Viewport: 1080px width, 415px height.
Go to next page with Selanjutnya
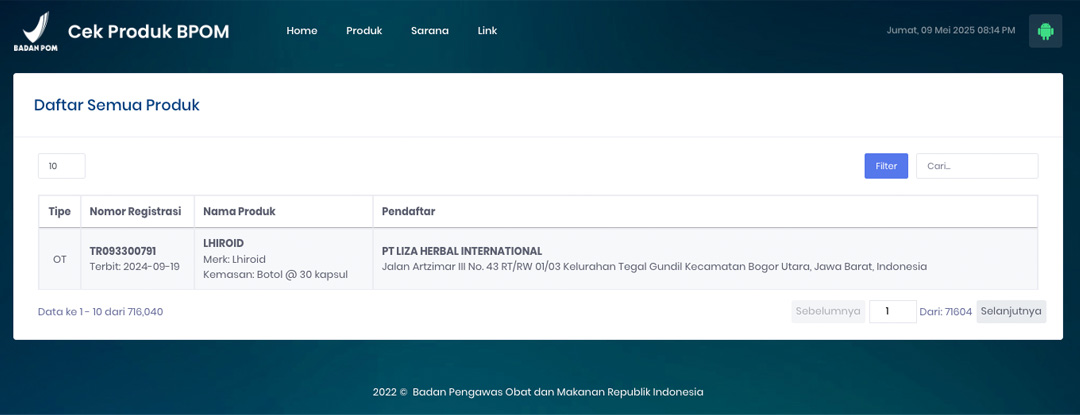pos(1011,311)
